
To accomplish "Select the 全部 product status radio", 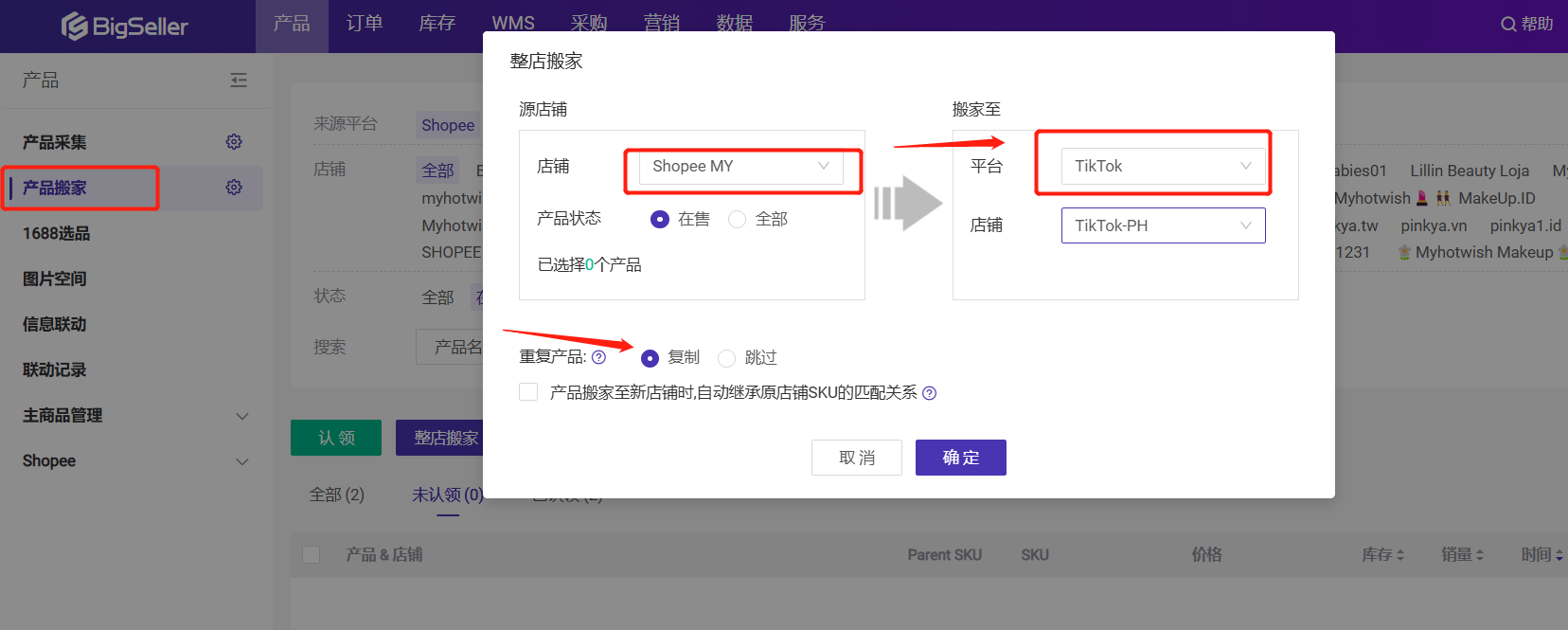I will (x=738, y=220).
